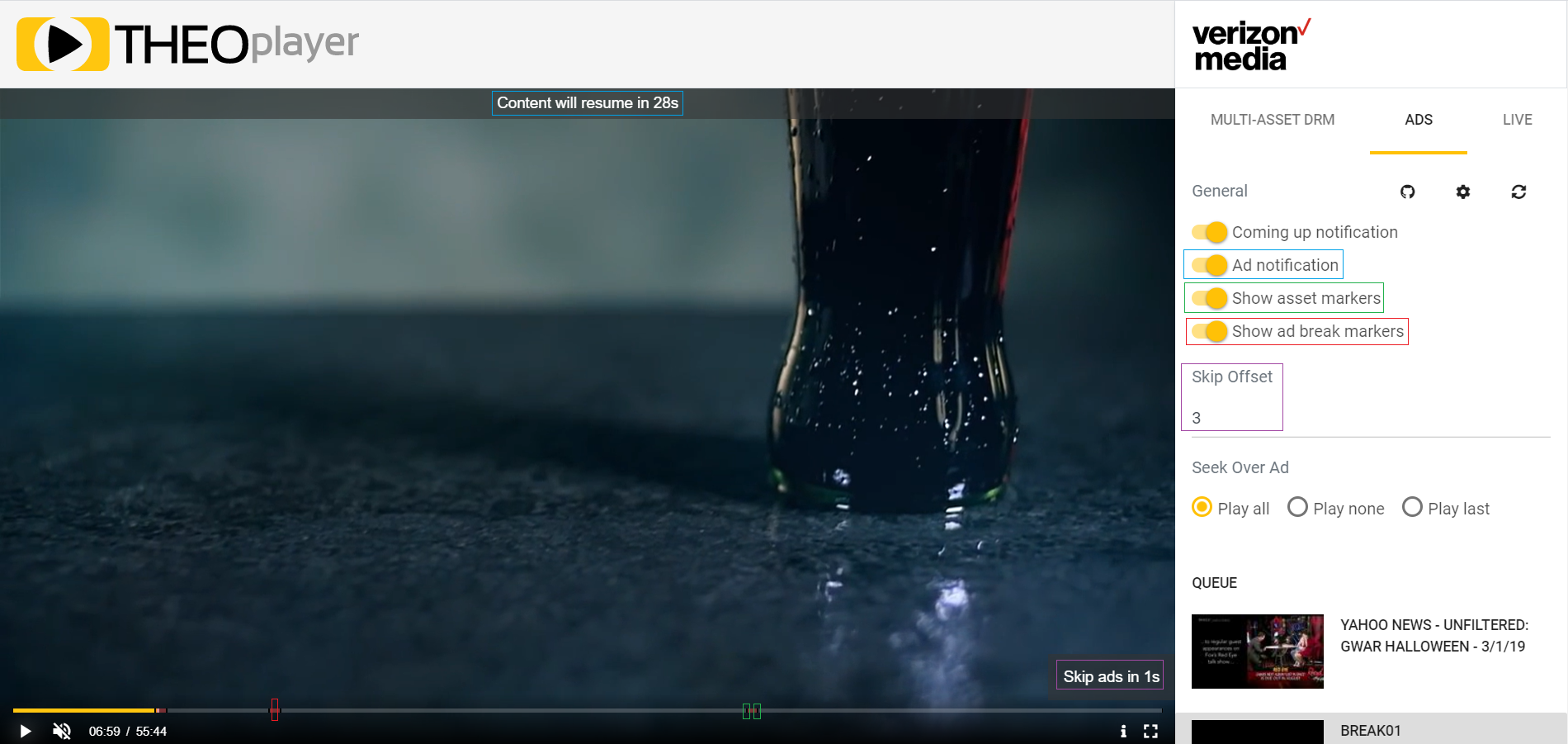Toggle Show asset markers off
The width and height of the screenshot is (1568, 744).
coord(1210,298)
